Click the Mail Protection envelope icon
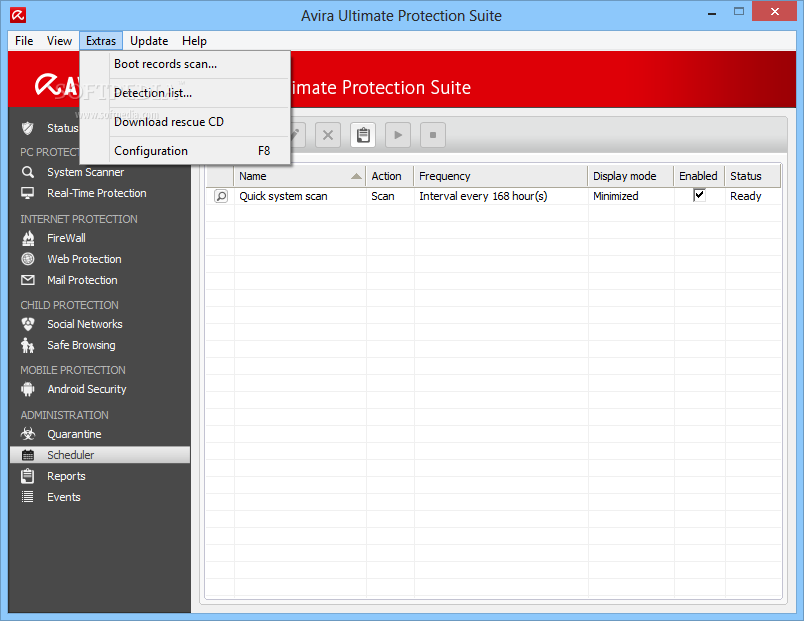 [28, 280]
